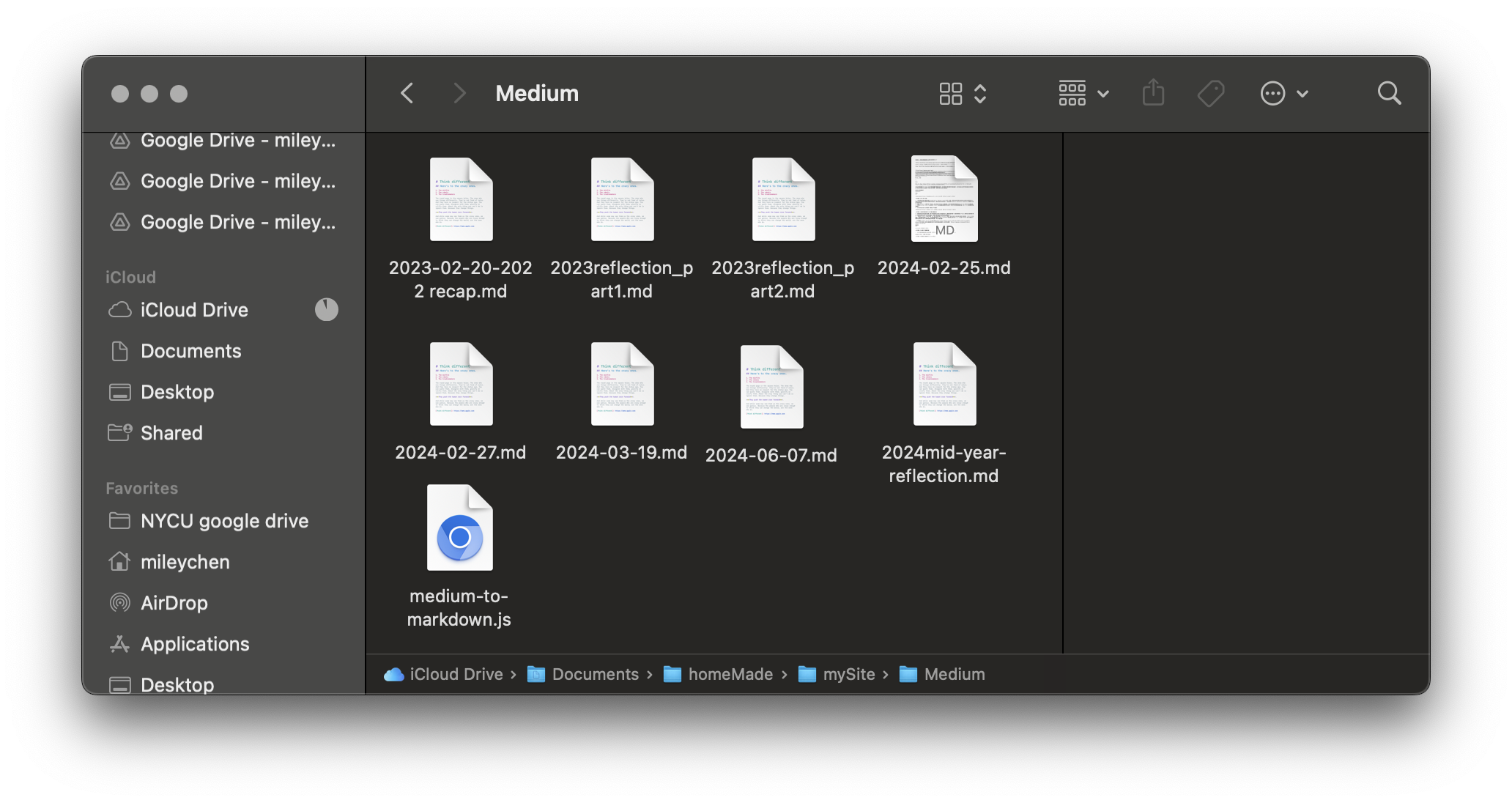Navigate to Documents in sidebar
Image resolution: width=1512 pixels, height=803 pixels.
pyautogui.click(x=190, y=350)
